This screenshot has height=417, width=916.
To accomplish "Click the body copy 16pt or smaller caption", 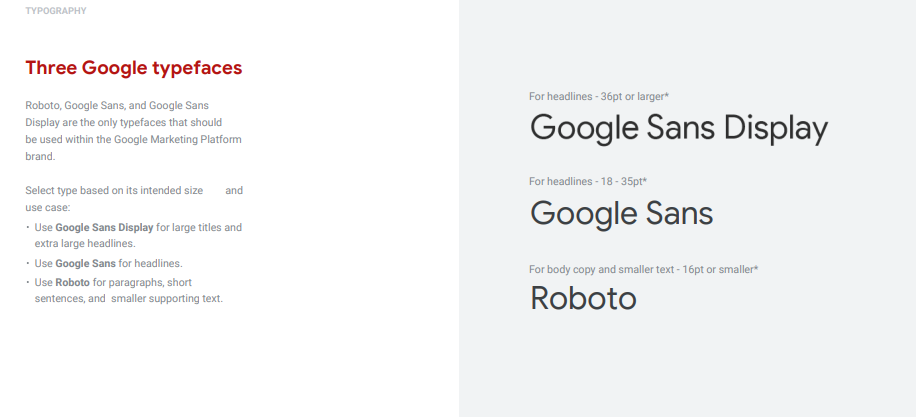I will pos(643,269).
